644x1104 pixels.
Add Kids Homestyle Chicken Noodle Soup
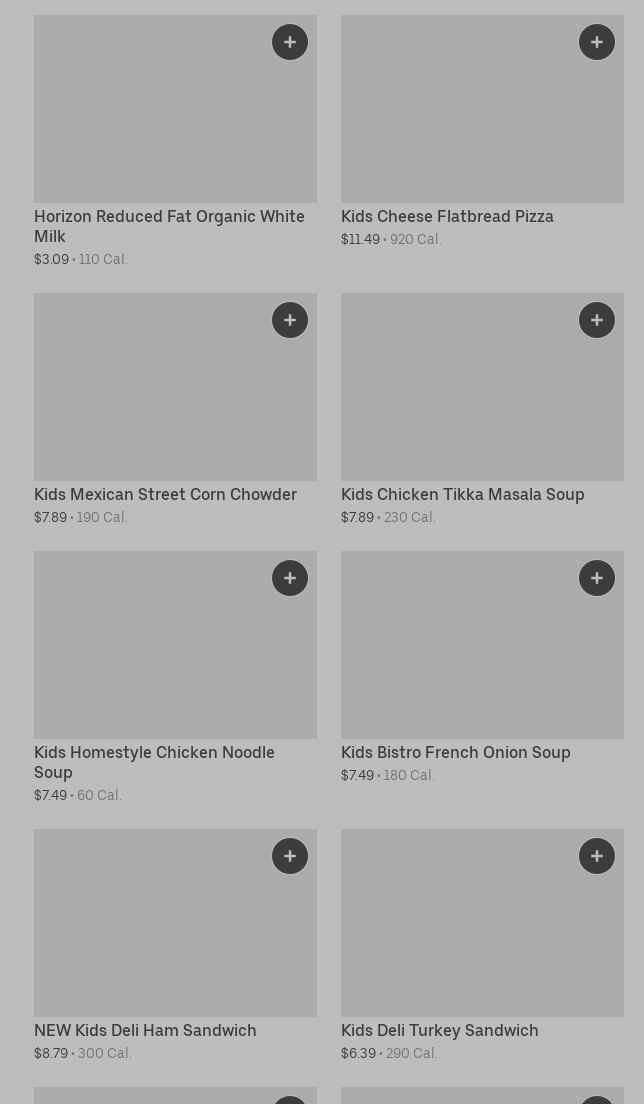point(290,578)
